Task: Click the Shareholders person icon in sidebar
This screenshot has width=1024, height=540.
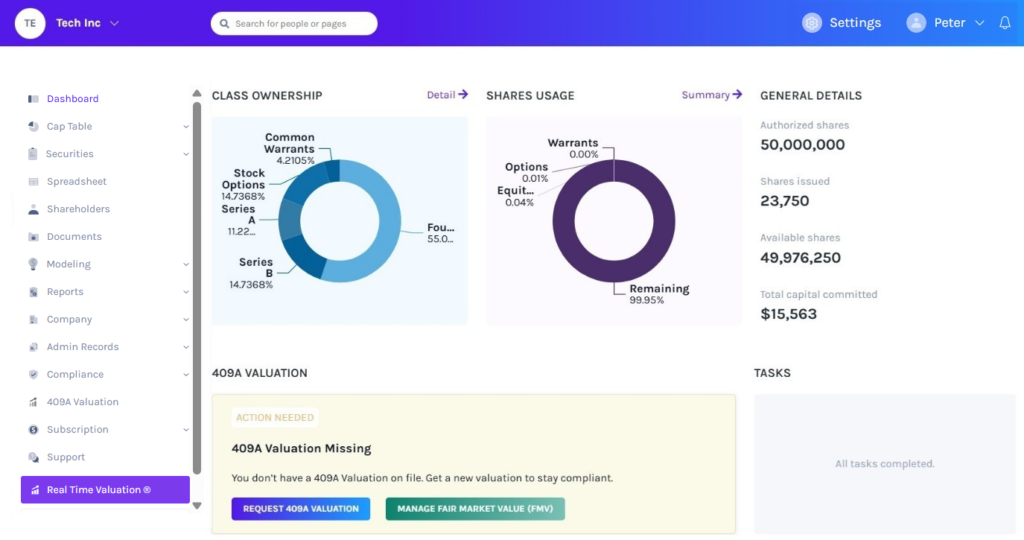Action: coord(34,209)
